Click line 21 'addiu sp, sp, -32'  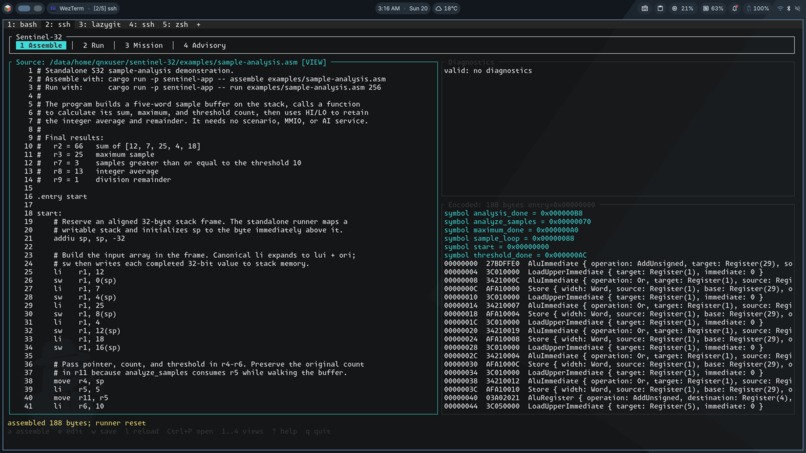(x=89, y=238)
